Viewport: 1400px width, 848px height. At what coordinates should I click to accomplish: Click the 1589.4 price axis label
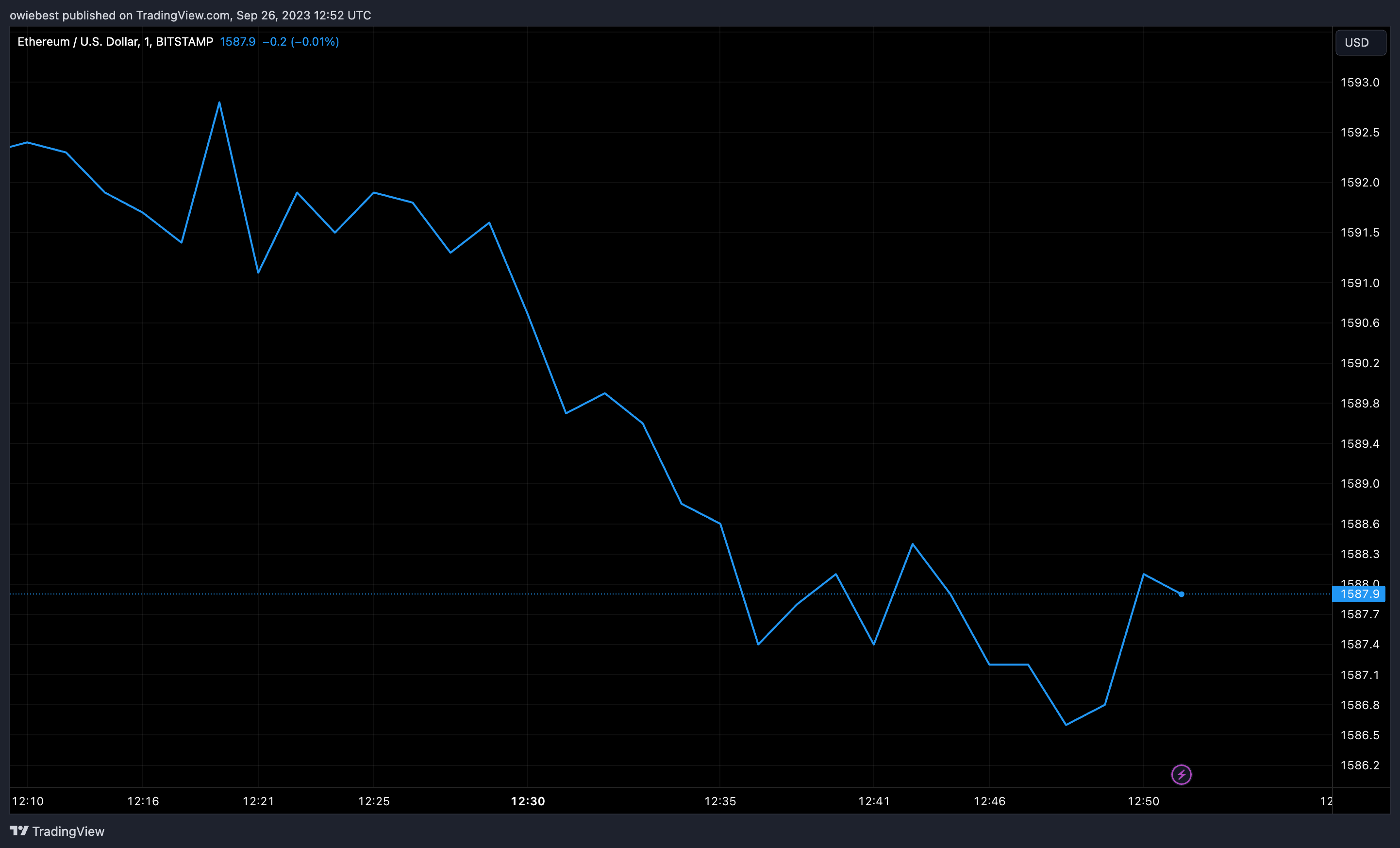pos(1360,443)
